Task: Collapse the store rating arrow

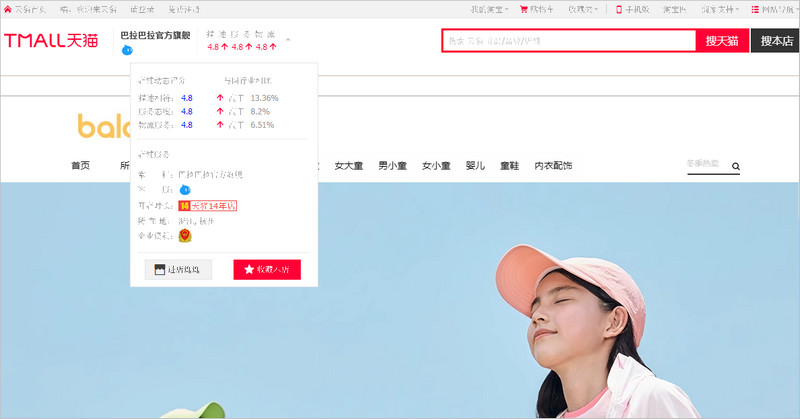Action: pyautogui.click(x=288, y=40)
